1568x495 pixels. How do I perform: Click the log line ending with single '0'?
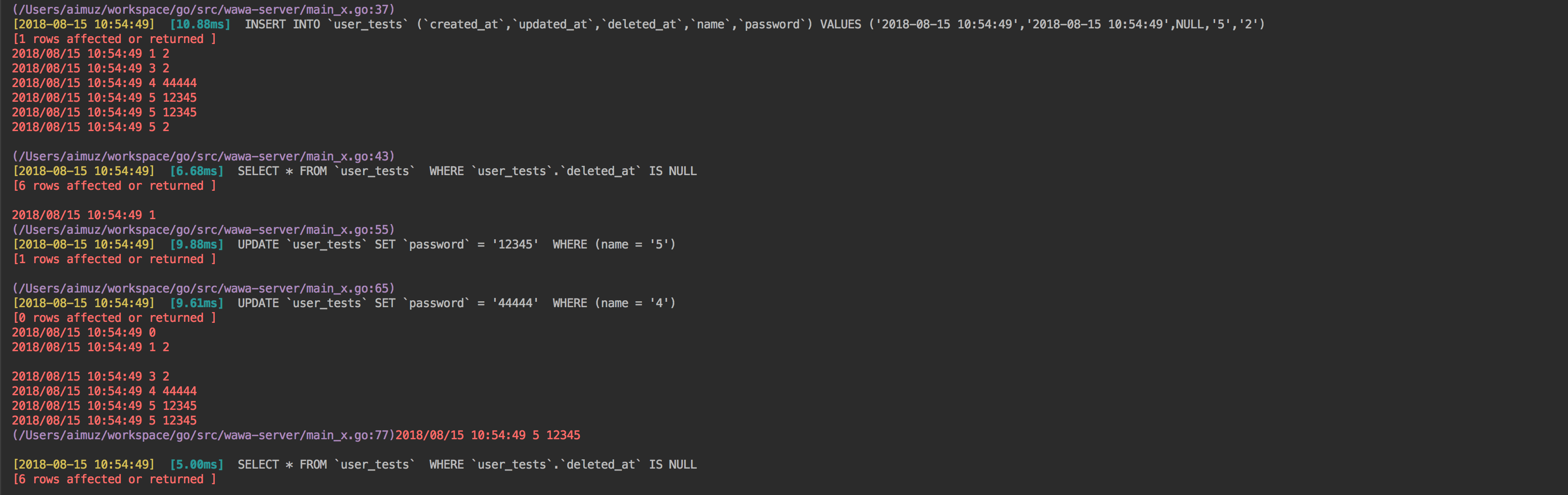click(x=83, y=333)
